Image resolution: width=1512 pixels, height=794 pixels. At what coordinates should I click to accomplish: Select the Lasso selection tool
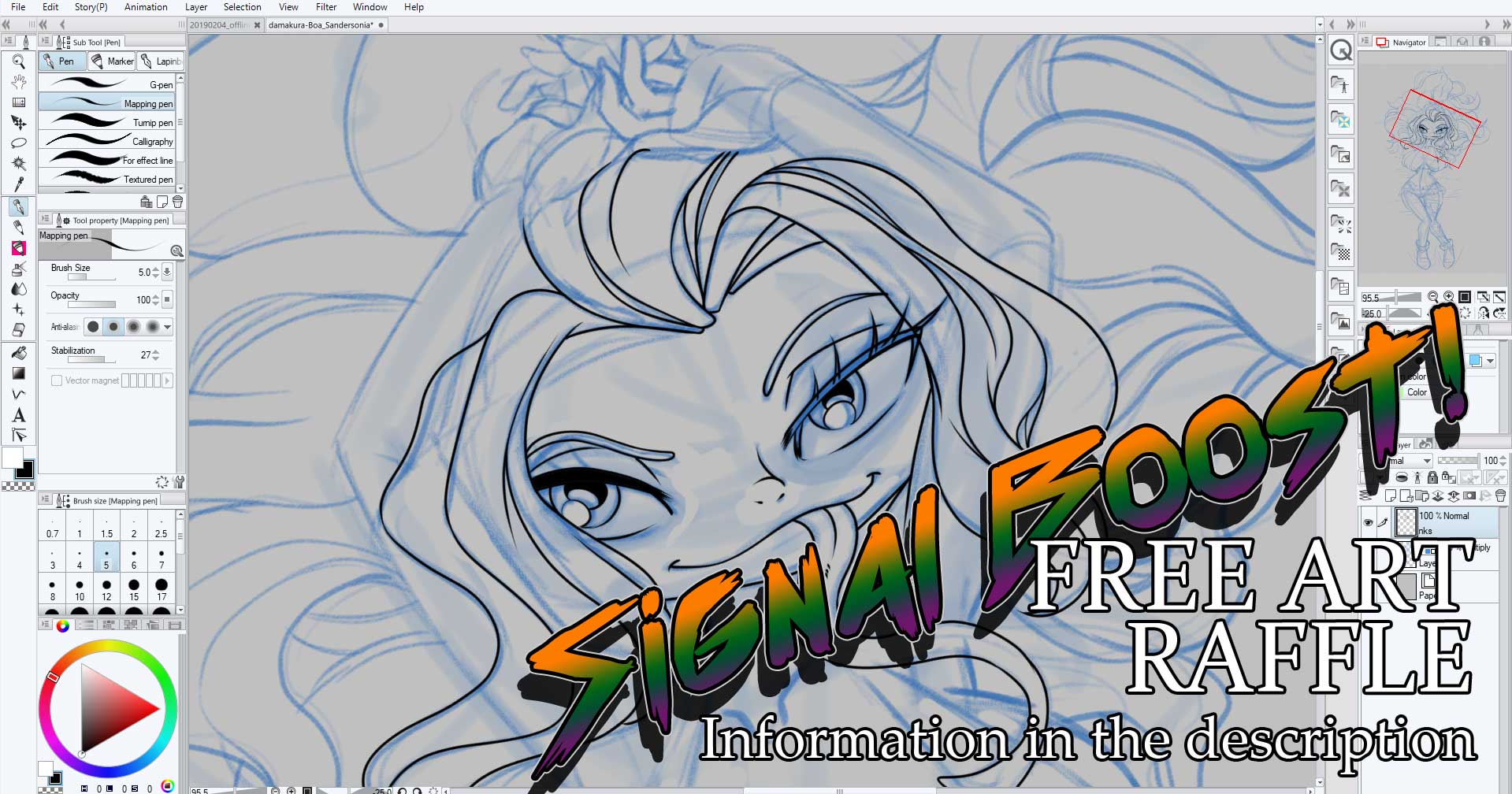coord(19,143)
